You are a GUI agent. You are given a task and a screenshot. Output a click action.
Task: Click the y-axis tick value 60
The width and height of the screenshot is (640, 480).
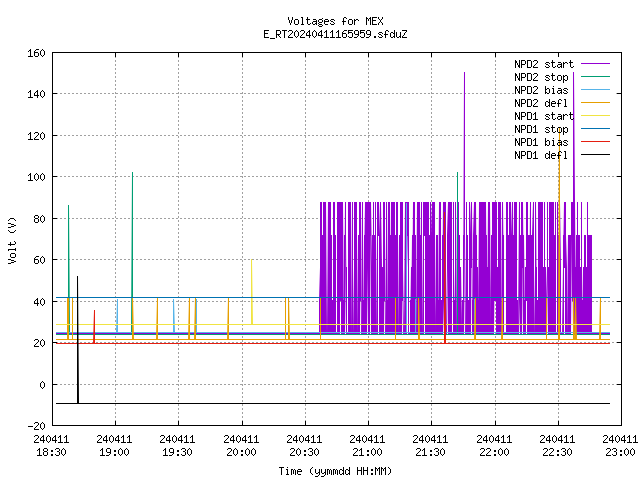(39, 260)
